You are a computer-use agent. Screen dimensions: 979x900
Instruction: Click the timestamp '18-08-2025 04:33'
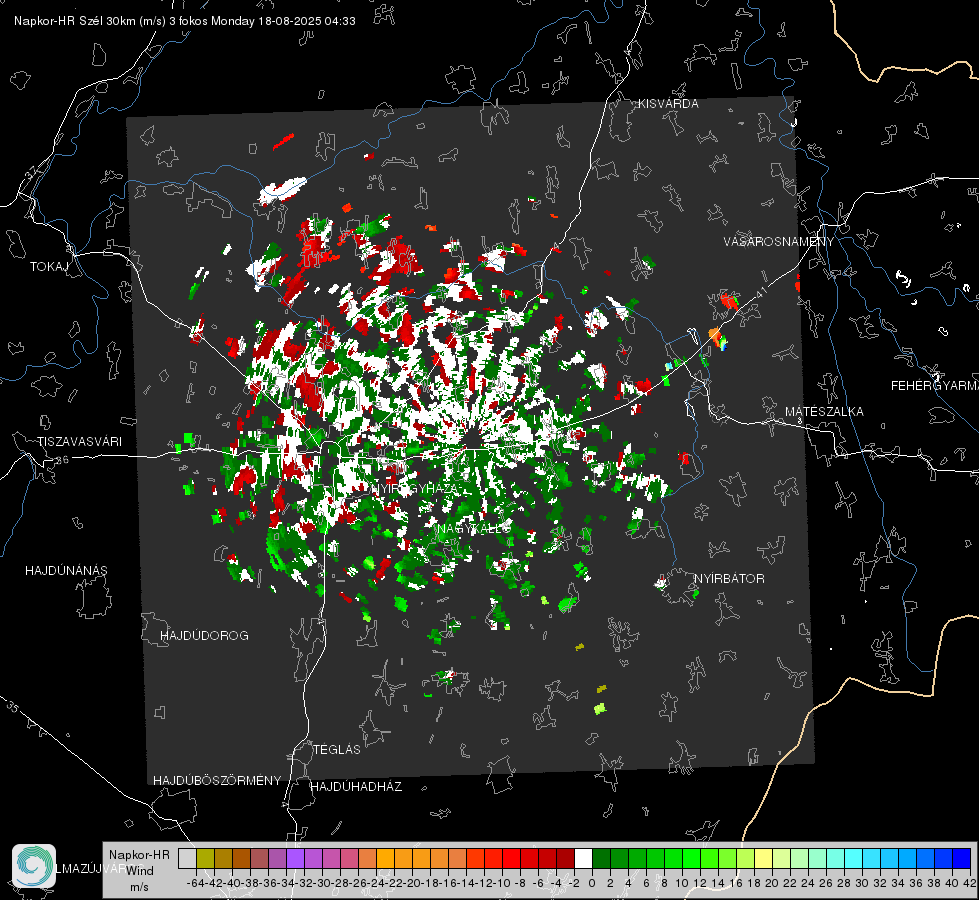[307, 21]
